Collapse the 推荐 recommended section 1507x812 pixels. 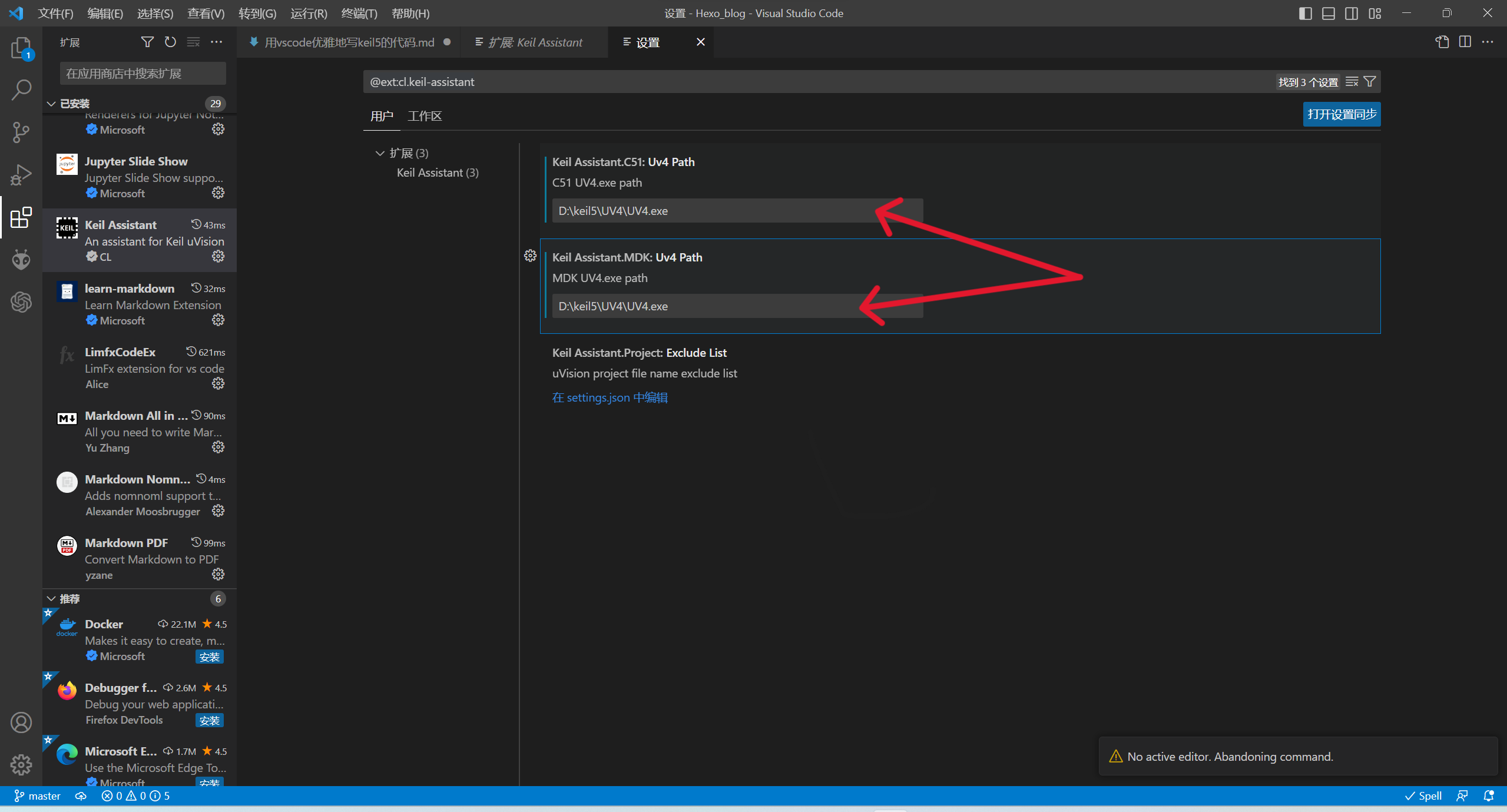tap(52, 599)
